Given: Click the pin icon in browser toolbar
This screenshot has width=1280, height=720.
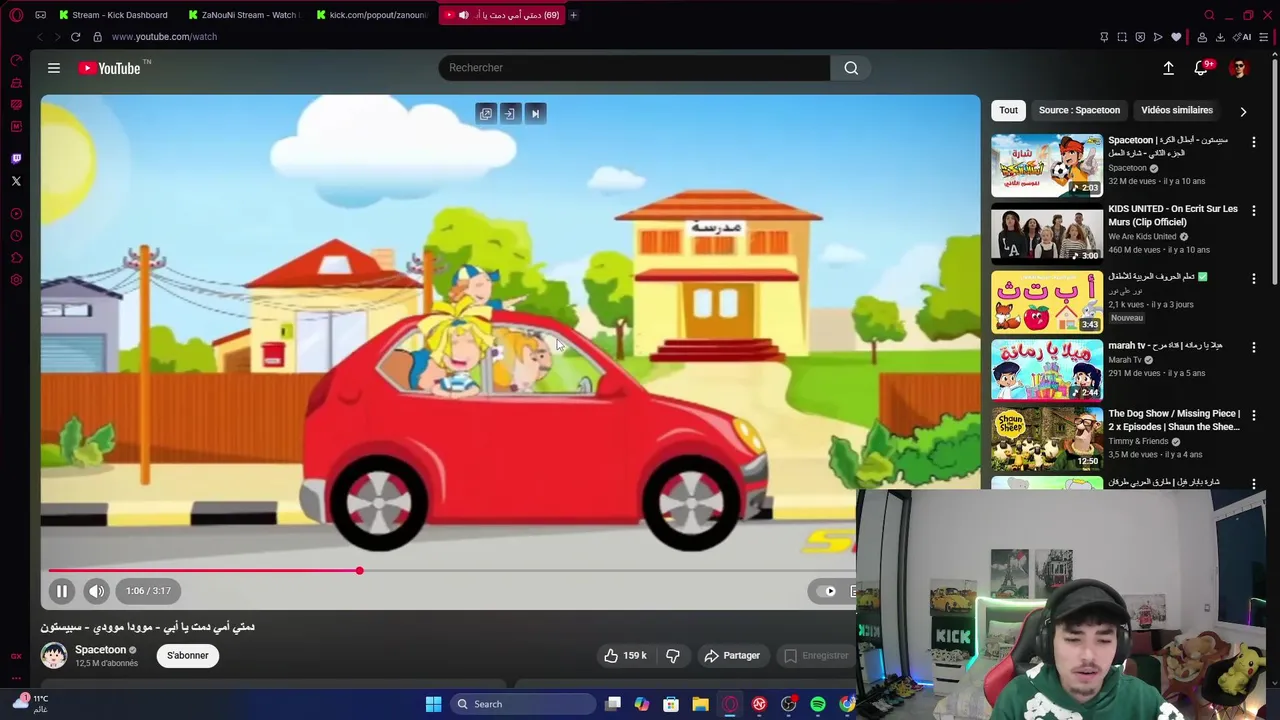Looking at the screenshot, I should pos(1104,37).
